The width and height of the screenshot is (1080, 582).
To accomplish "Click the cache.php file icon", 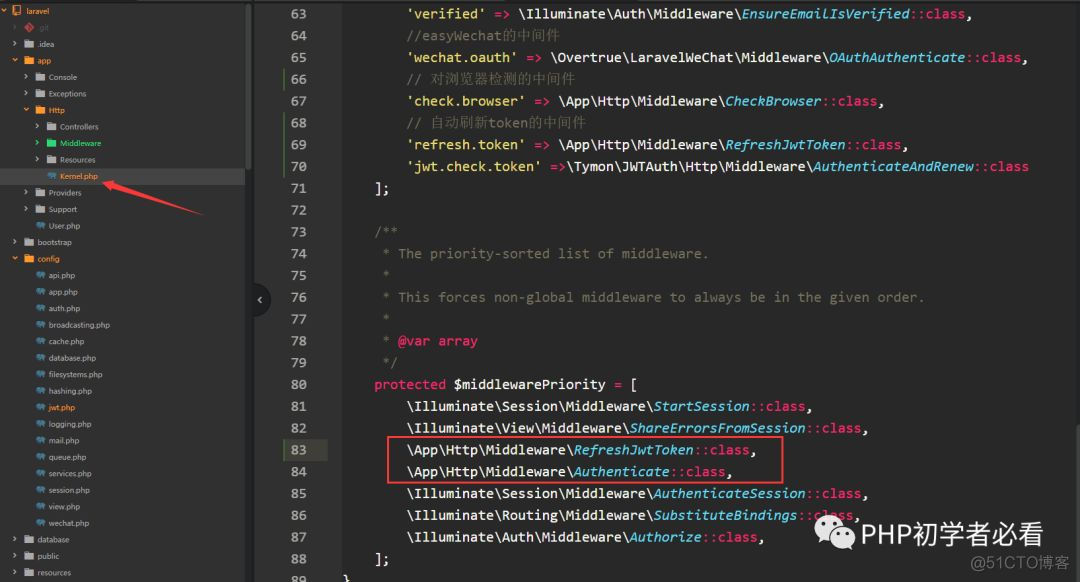I will 41,341.
